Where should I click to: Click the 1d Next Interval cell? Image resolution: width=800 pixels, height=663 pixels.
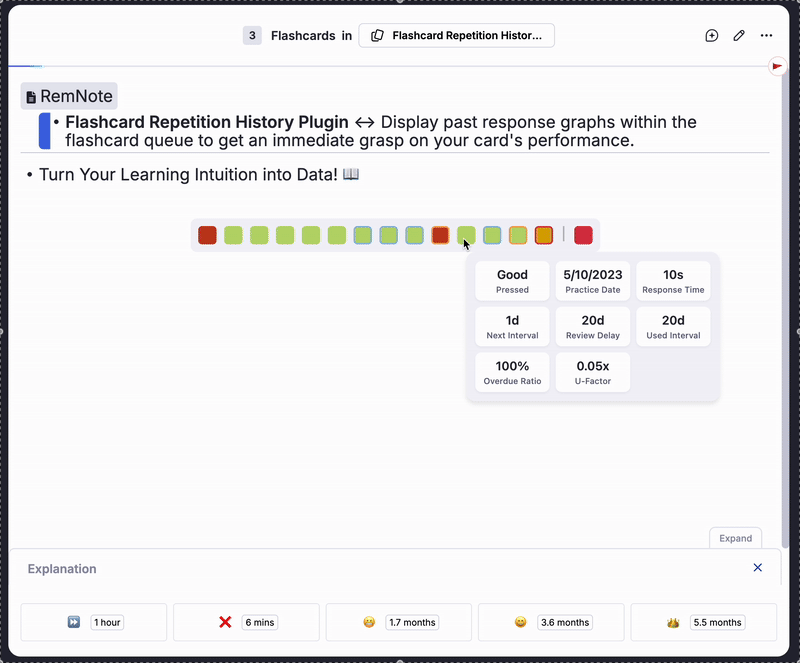click(512, 327)
